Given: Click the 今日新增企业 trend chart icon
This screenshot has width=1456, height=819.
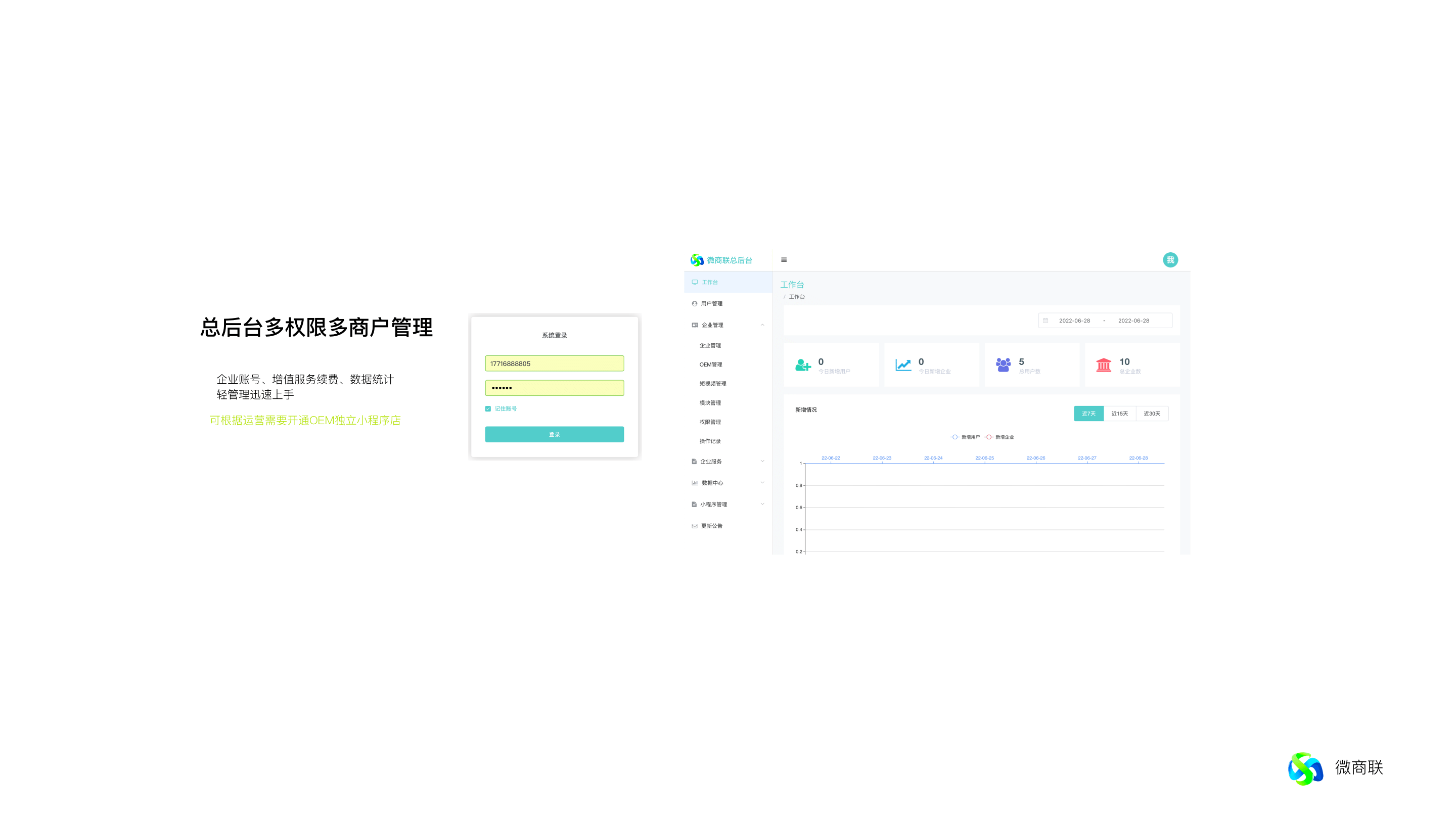Looking at the screenshot, I should point(903,365).
